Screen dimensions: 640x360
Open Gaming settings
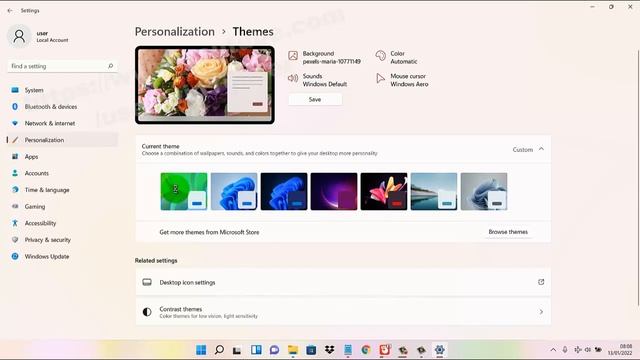coord(62,207)
